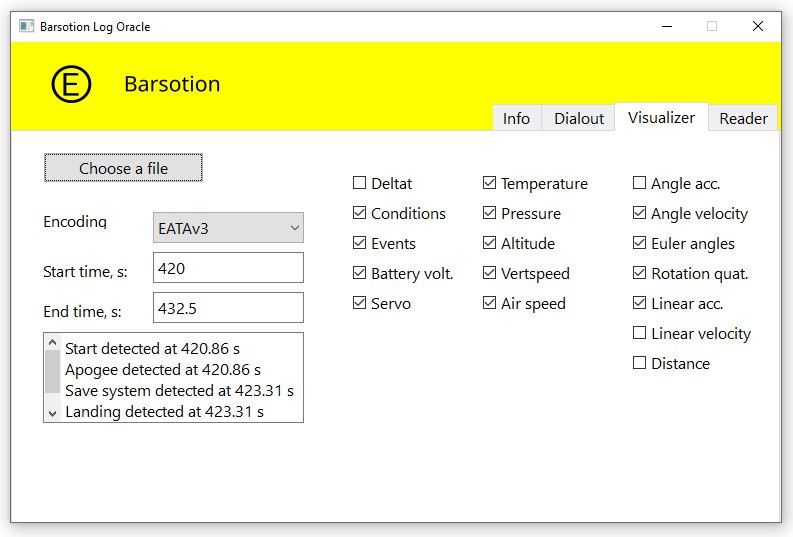Viewport: 793px width, 537px height.
Task: Close the Barsotion Log Oracle window
Action: 757,27
